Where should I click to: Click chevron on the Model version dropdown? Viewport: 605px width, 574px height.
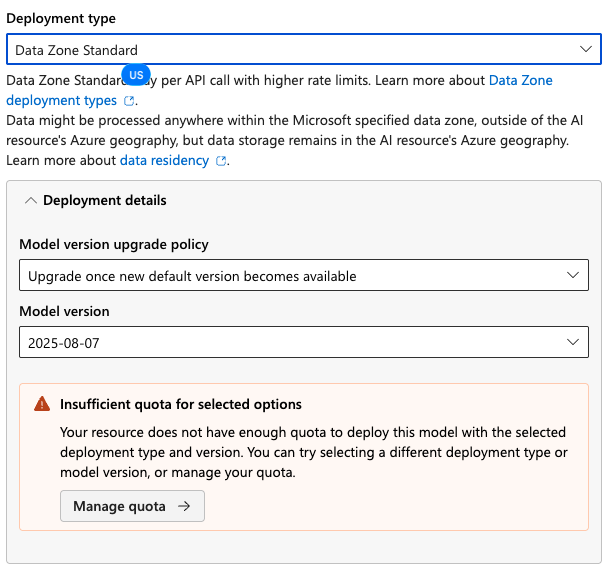pyautogui.click(x=573, y=343)
